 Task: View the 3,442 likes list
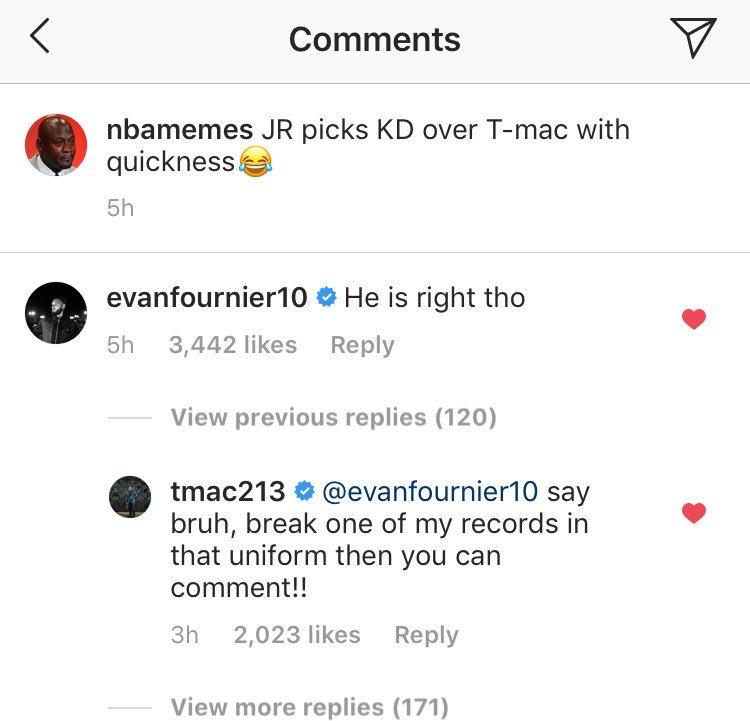pyautogui.click(x=233, y=345)
